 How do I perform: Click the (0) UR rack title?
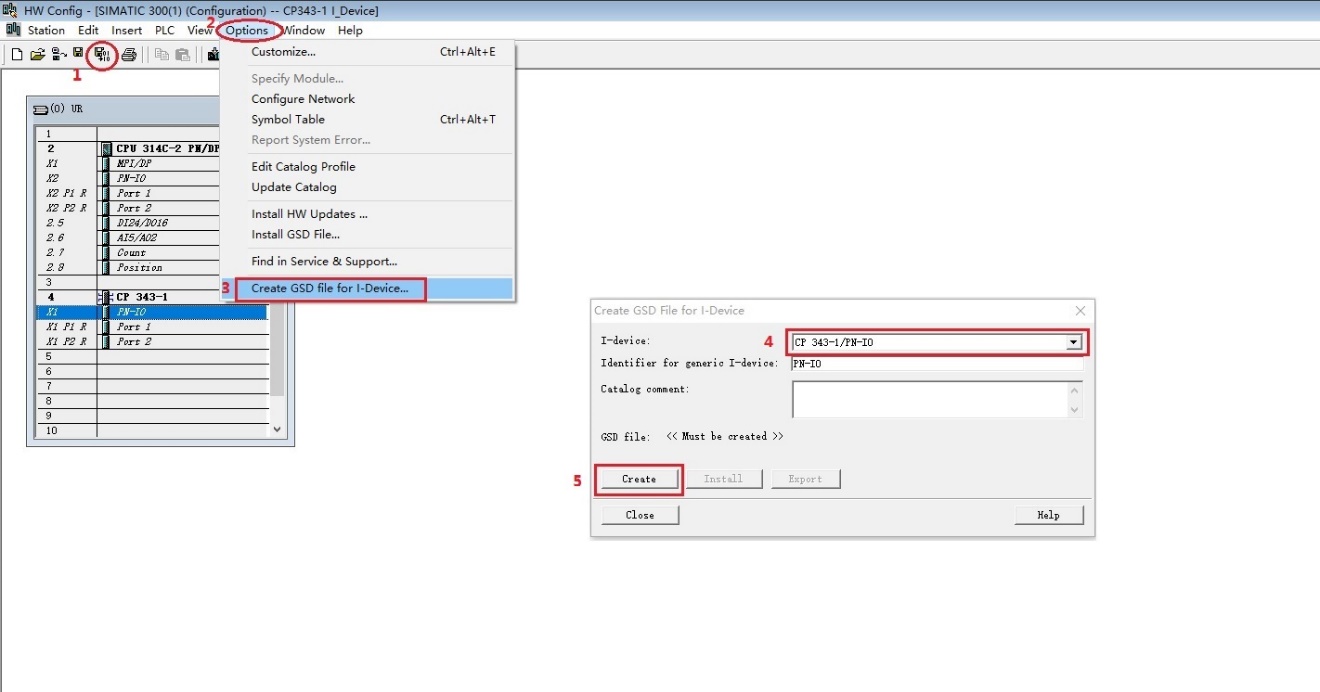point(68,108)
